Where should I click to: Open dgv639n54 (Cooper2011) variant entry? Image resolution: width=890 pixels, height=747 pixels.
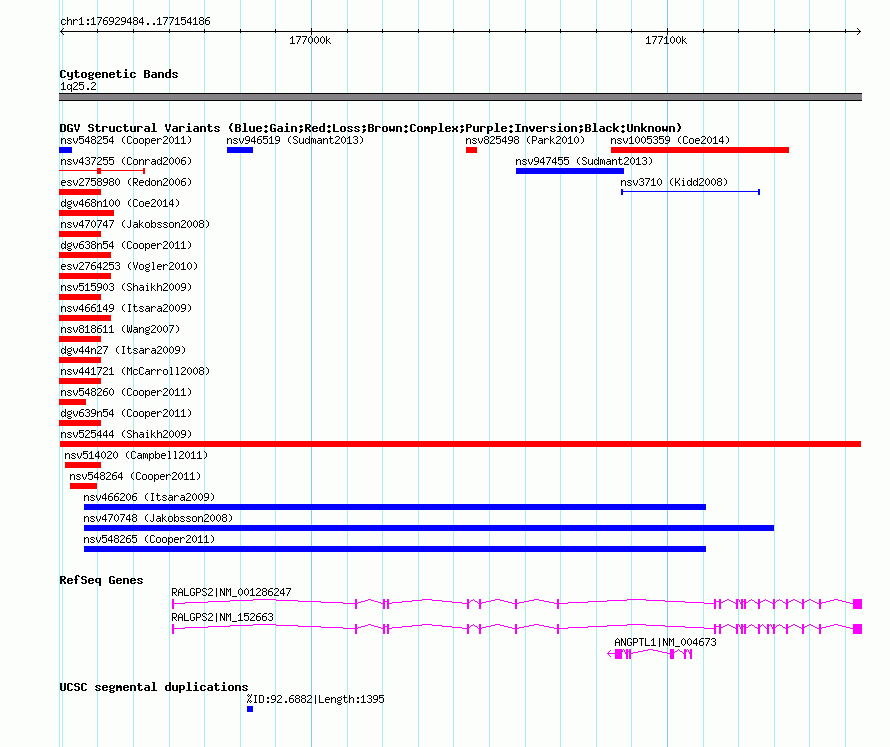pos(126,413)
